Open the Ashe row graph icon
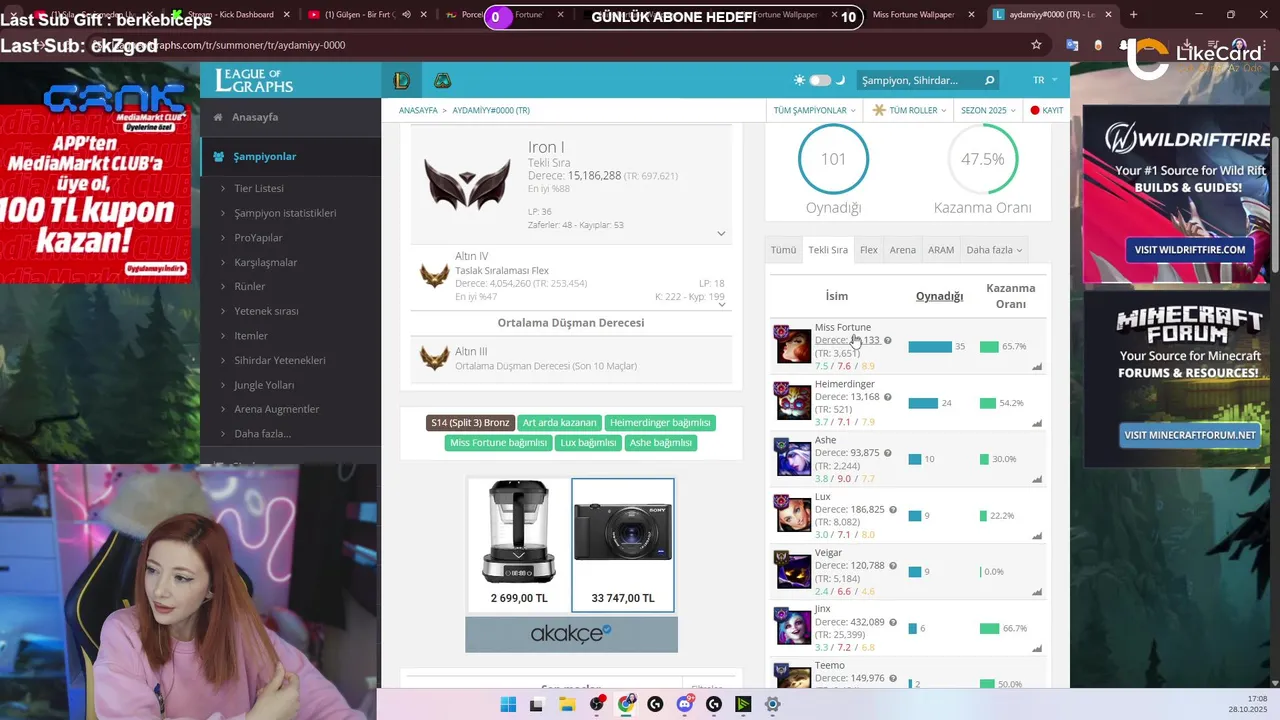The width and height of the screenshot is (1280, 720). point(1037,479)
